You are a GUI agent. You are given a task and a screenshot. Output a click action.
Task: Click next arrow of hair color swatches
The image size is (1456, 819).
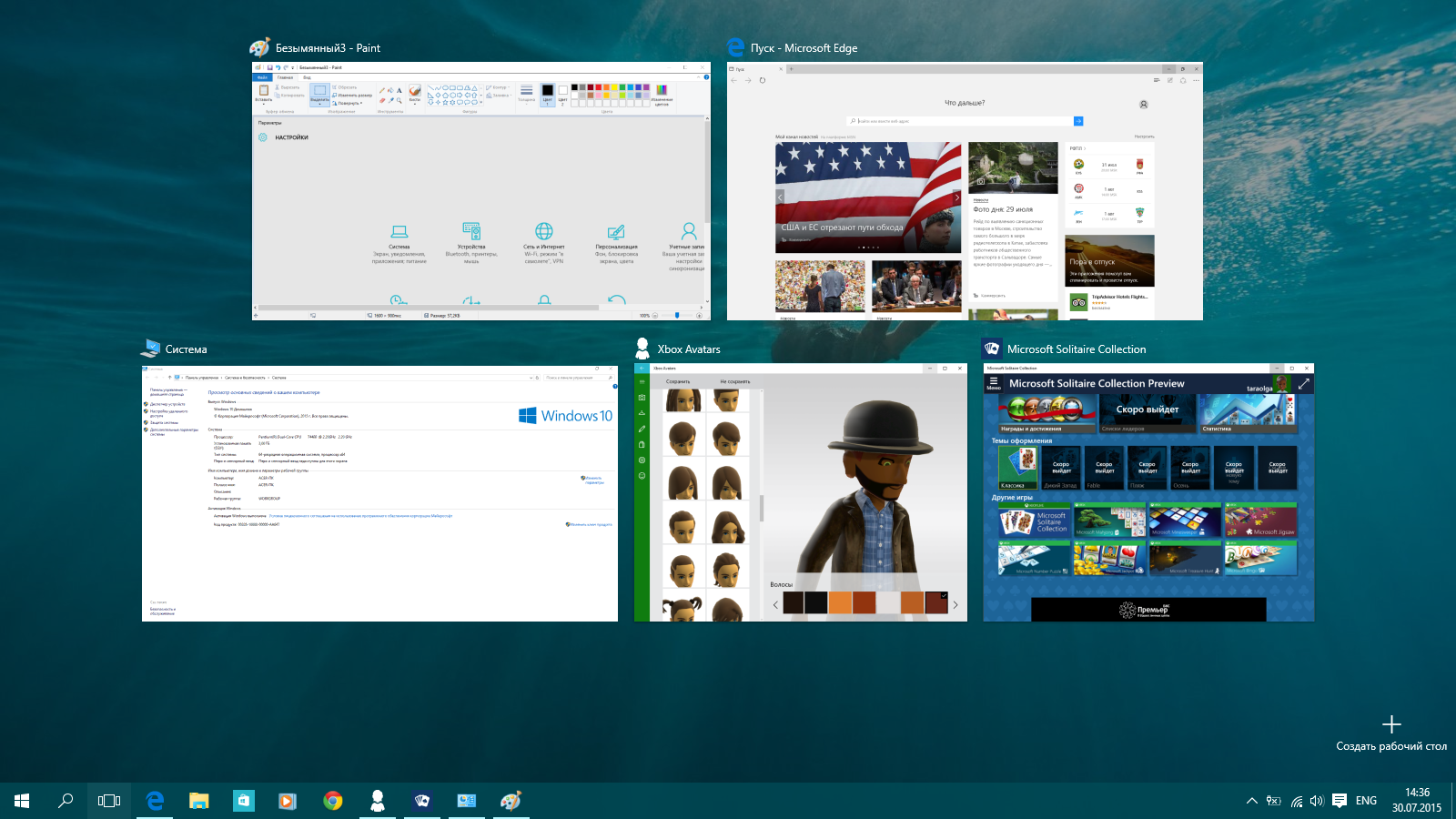point(955,605)
